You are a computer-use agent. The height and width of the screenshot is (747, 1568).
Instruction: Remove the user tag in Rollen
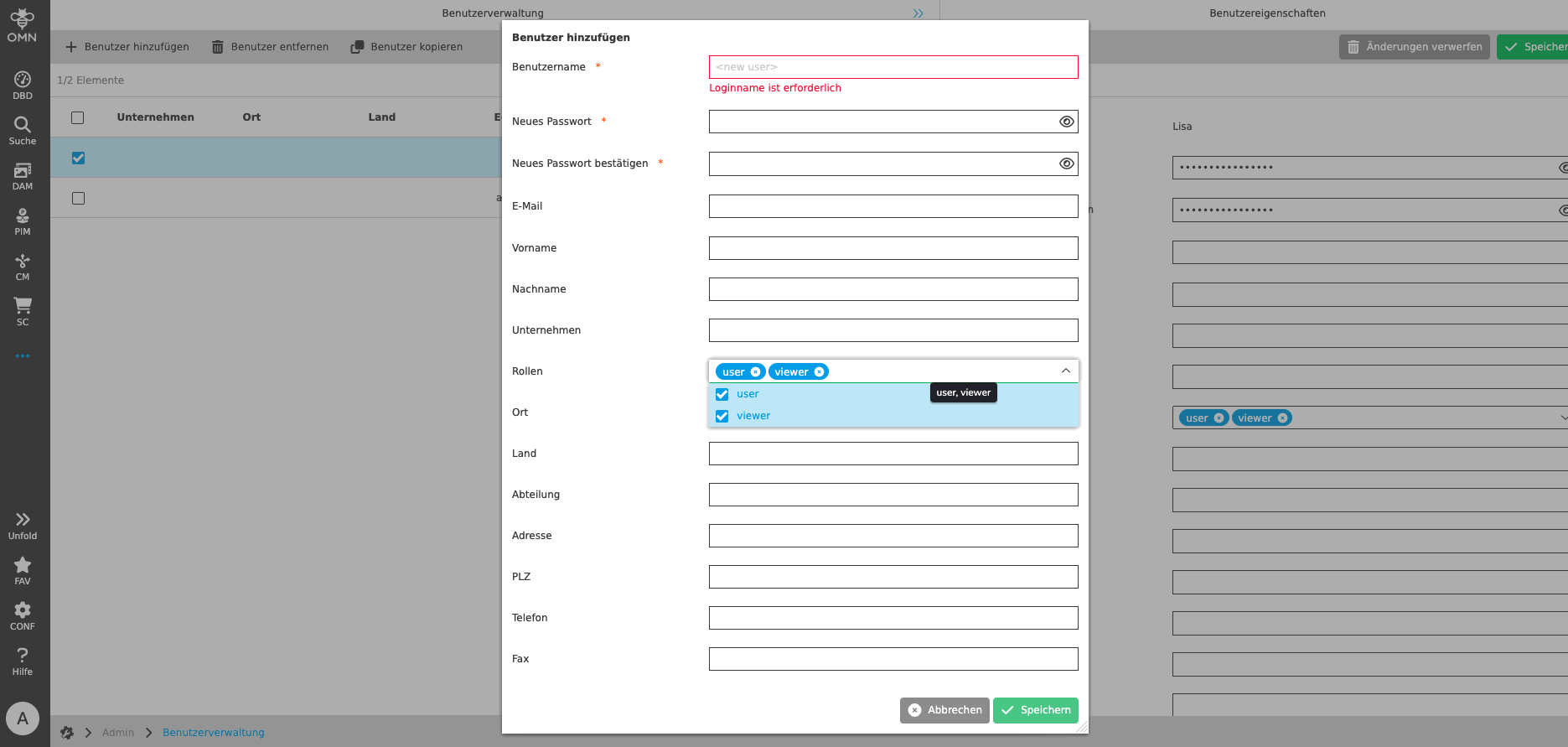755,372
